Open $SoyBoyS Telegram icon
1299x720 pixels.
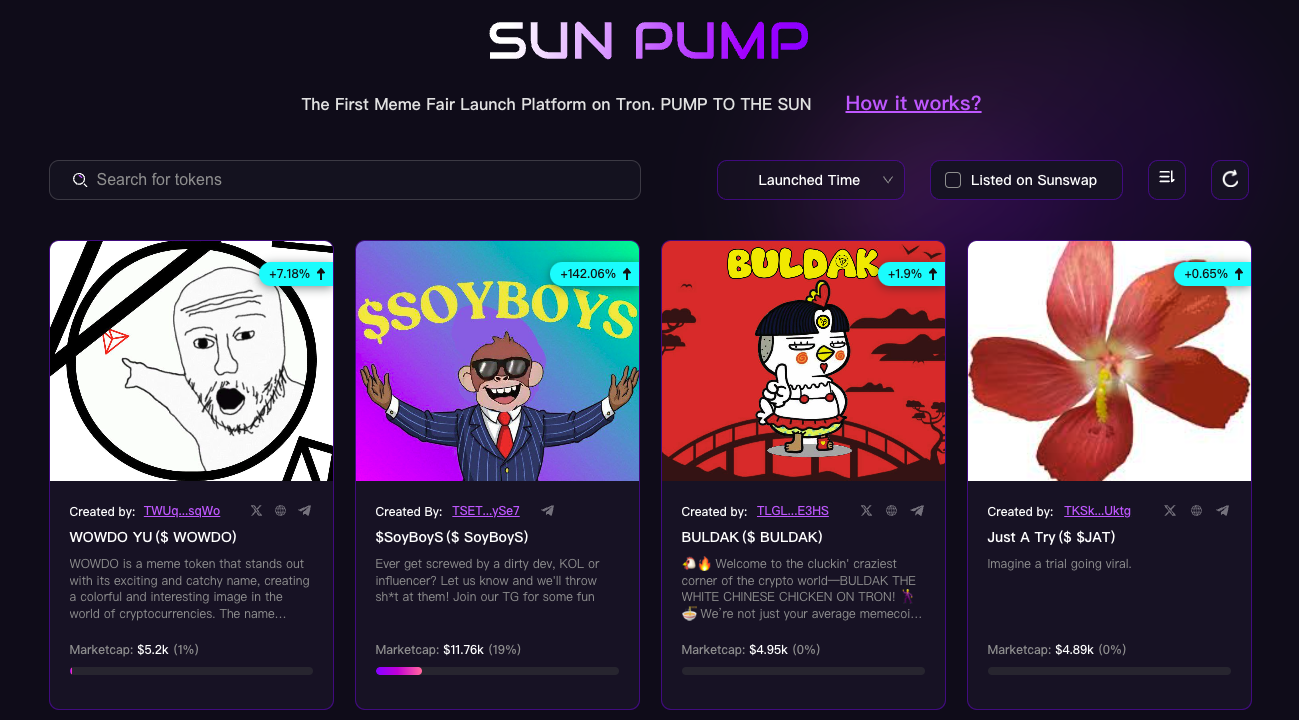(548, 510)
